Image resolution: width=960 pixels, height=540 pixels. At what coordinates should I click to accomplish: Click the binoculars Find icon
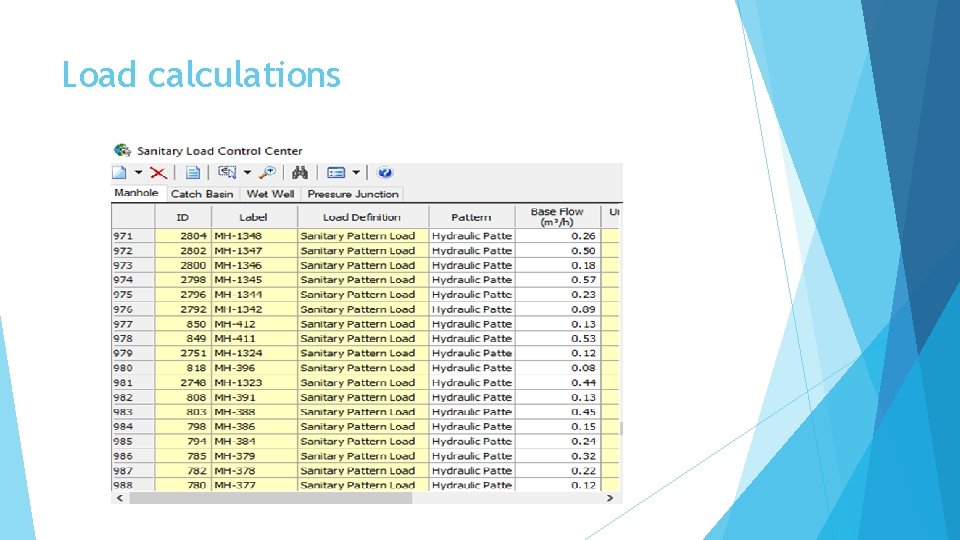coord(299,173)
